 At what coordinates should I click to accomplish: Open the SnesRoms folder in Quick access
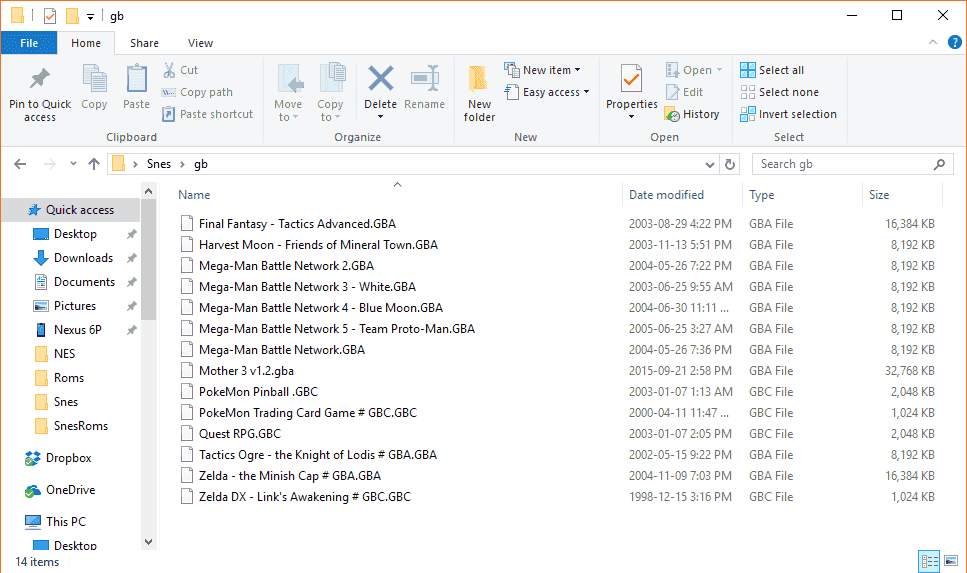click(70, 426)
